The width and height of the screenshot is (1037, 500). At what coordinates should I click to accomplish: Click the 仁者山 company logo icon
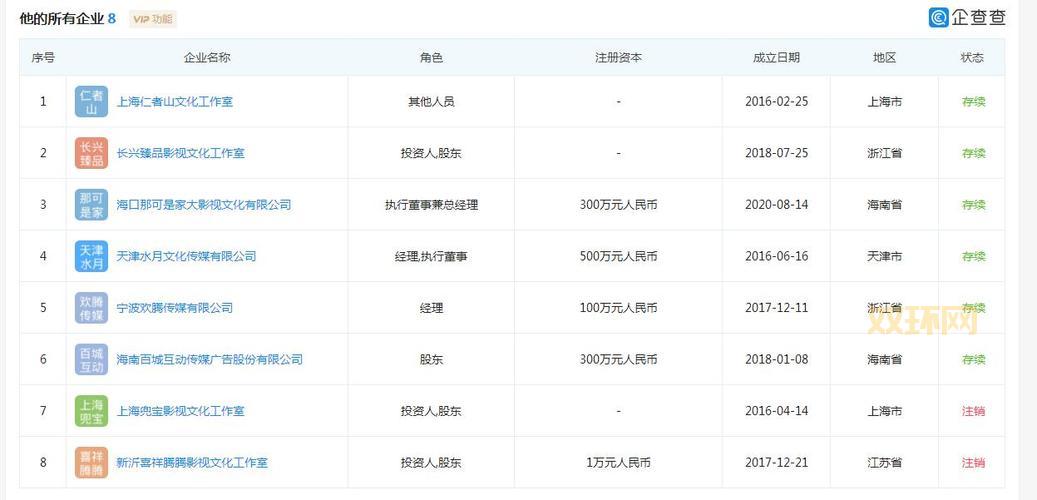point(91,102)
